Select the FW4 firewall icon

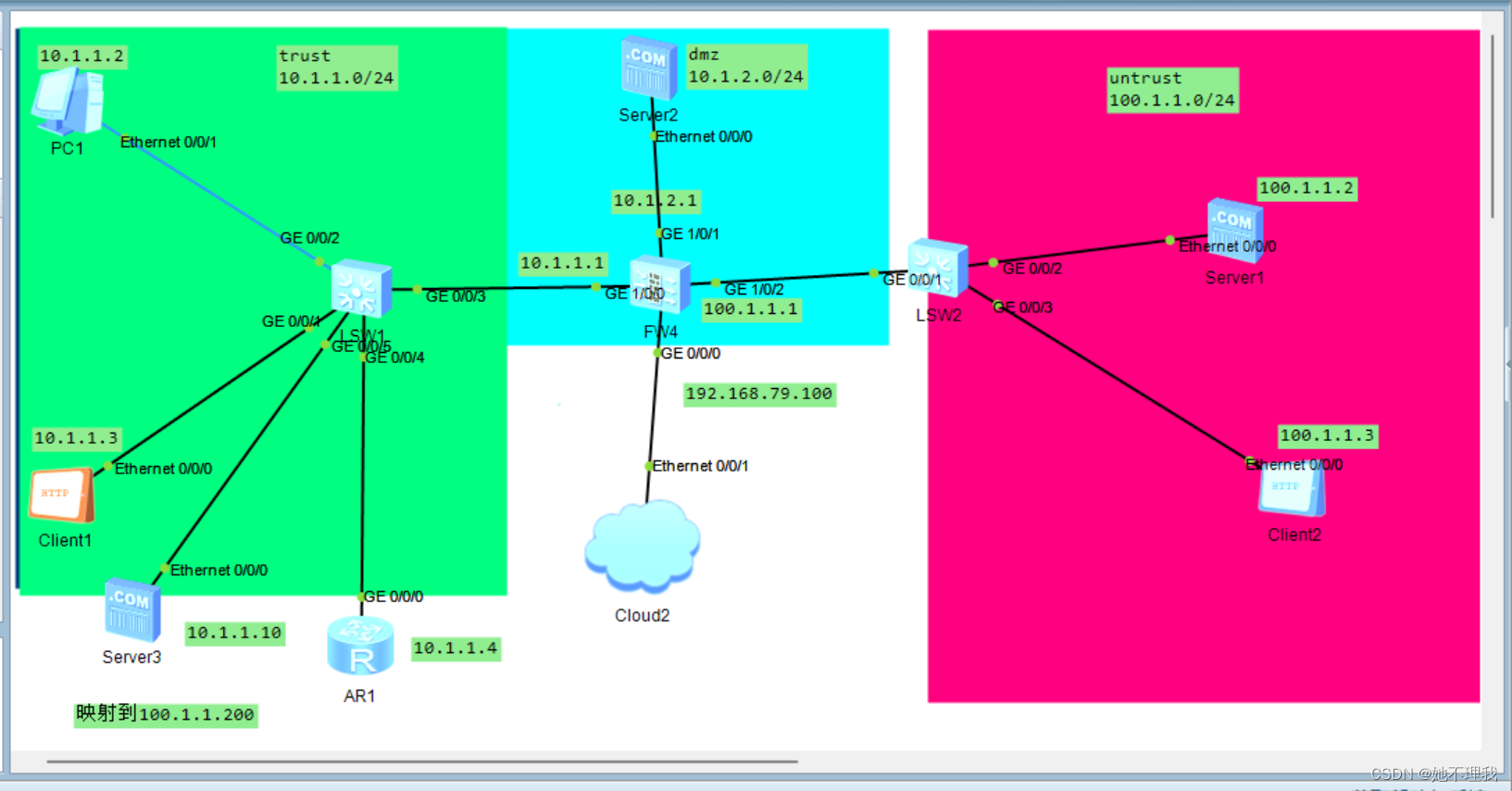click(x=659, y=285)
